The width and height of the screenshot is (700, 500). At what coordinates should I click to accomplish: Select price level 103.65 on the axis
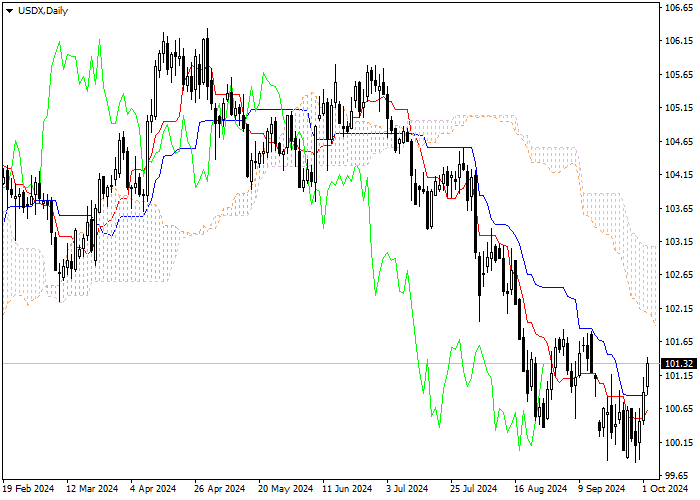679,208
